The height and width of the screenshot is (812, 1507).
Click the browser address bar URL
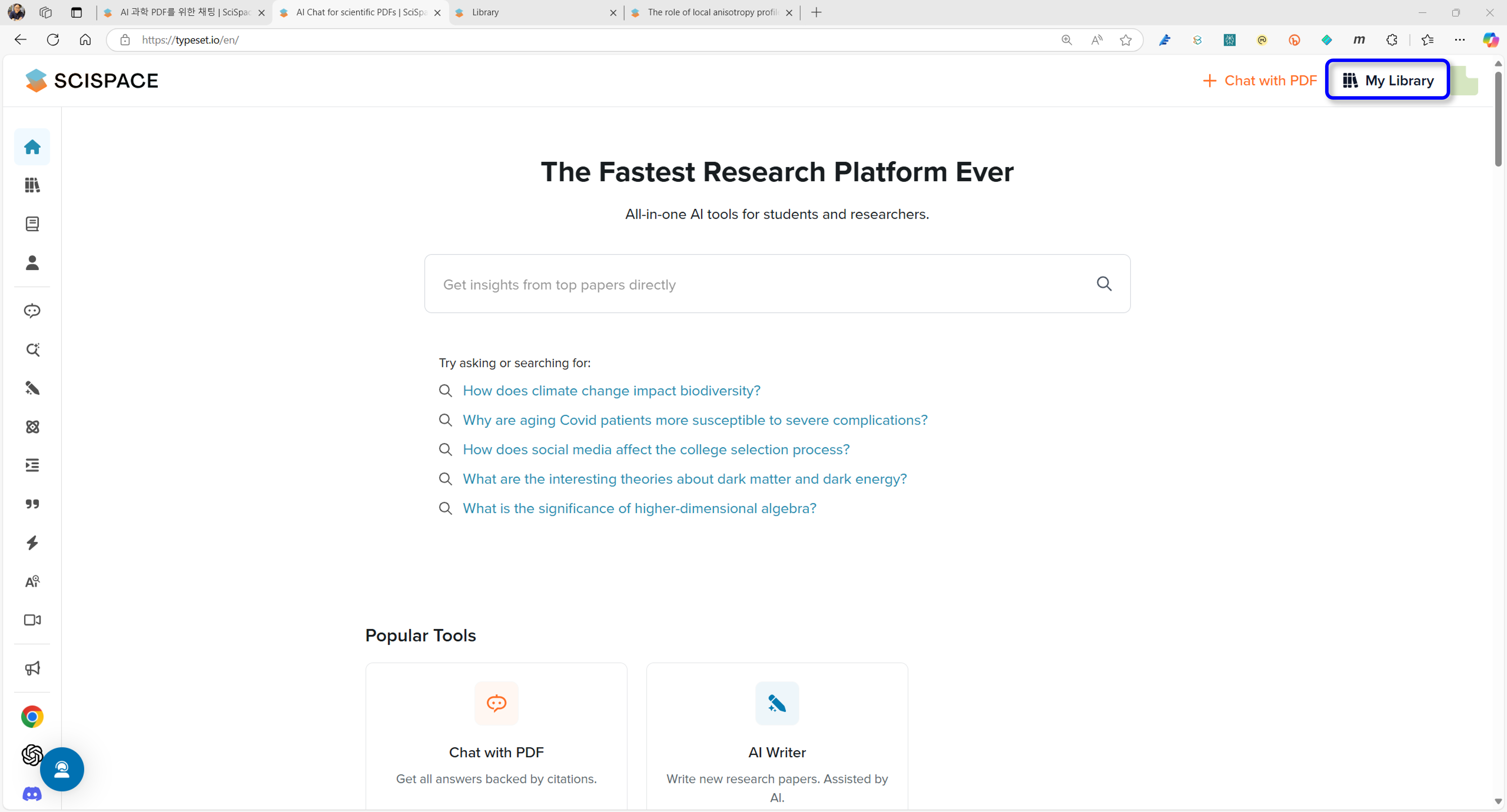[x=190, y=40]
